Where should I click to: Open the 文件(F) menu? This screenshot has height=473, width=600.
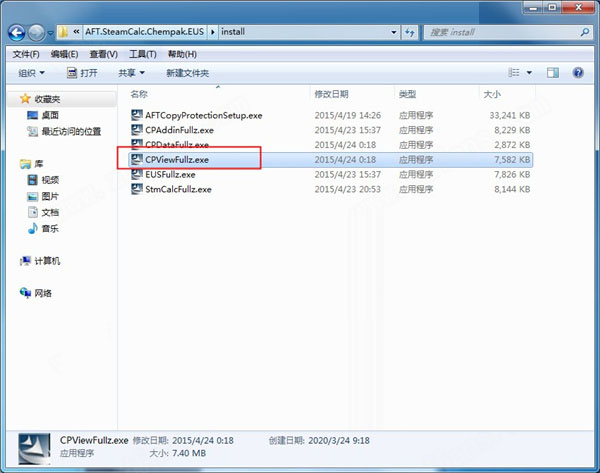coord(26,54)
